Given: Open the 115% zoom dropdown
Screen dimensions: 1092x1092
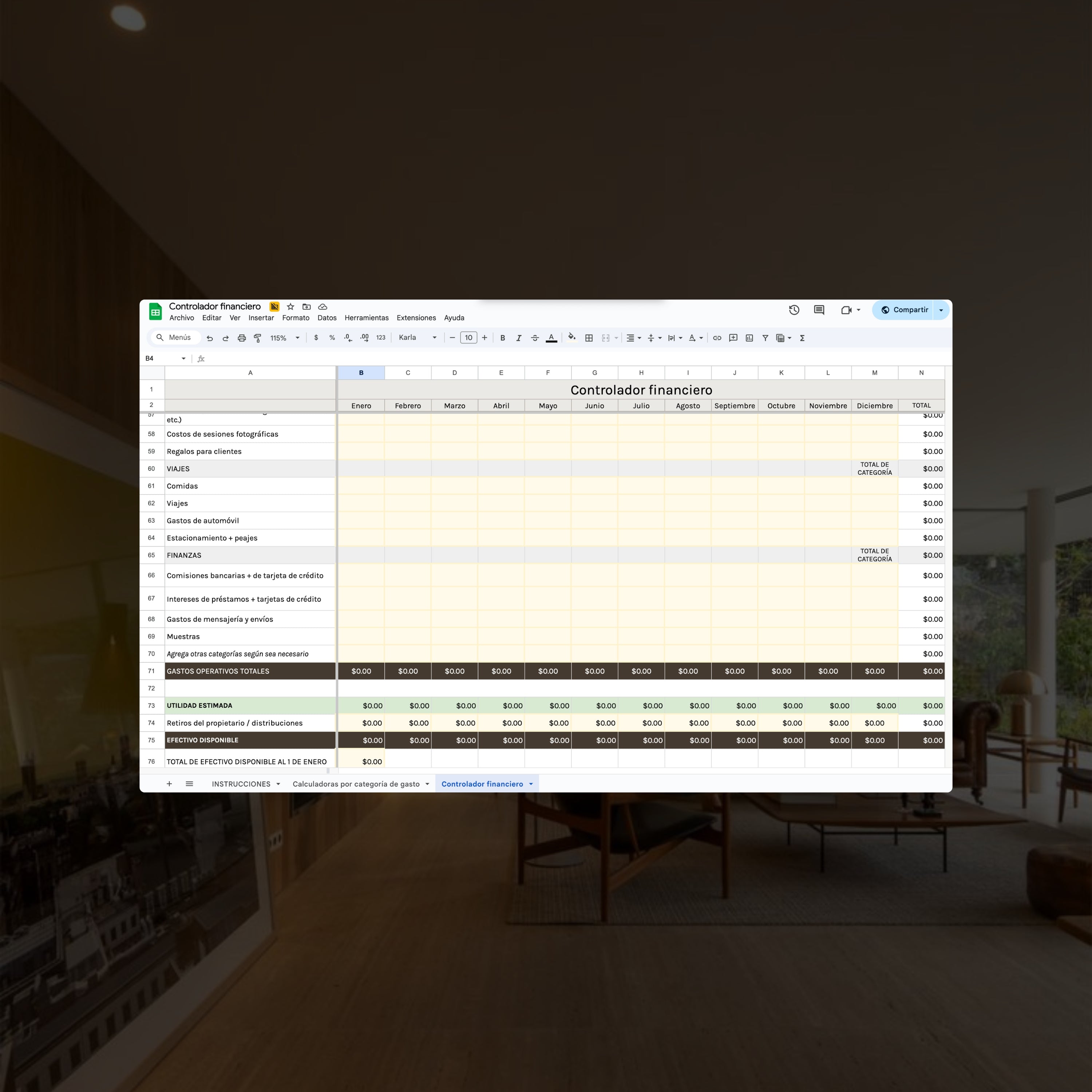Looking at the screenshot, I should (282, 337).
